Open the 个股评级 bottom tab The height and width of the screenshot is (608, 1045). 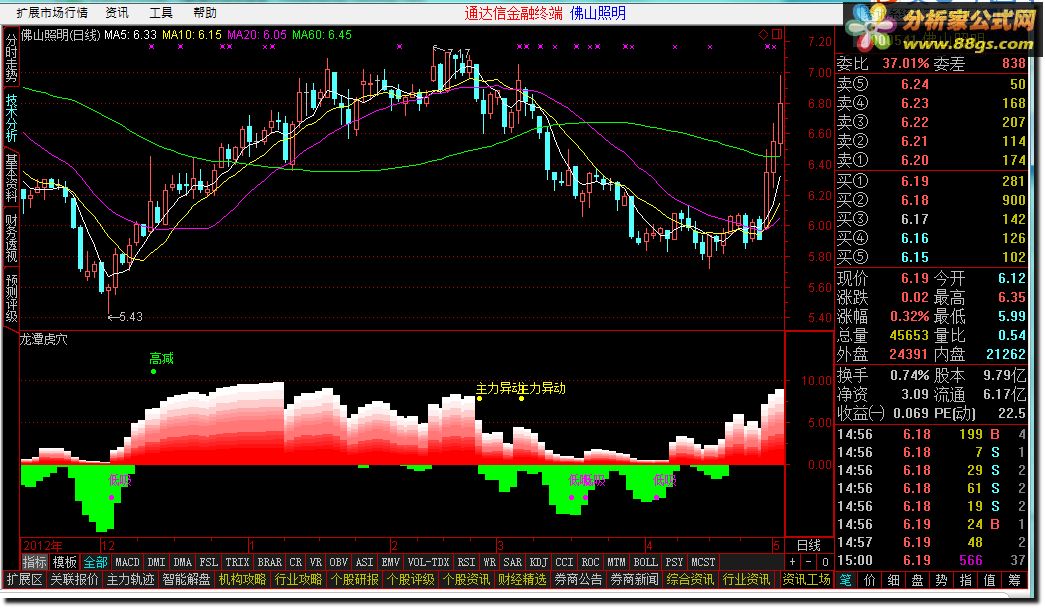(411, 579)
